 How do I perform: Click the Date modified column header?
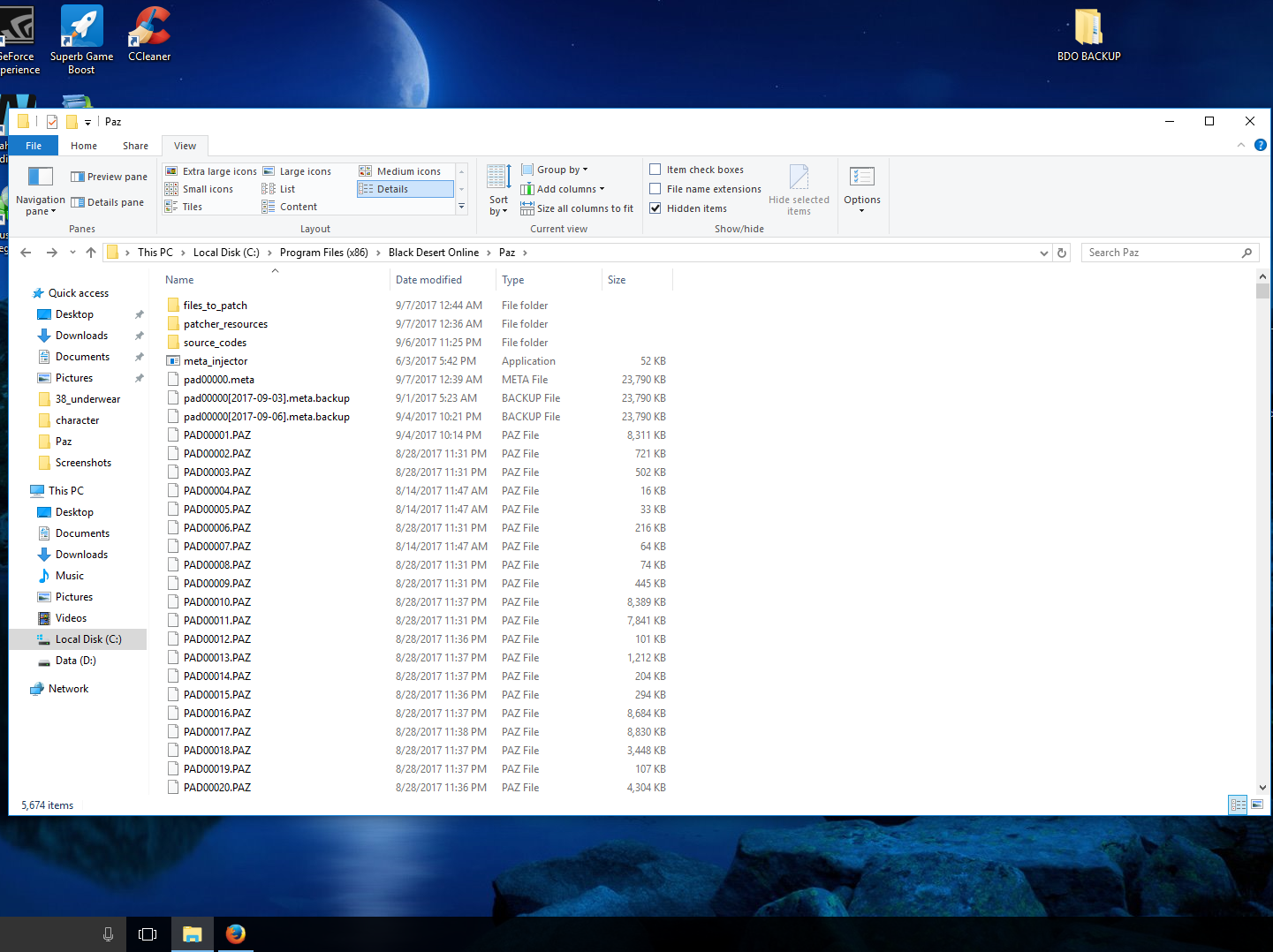click(x=428, y=280)
